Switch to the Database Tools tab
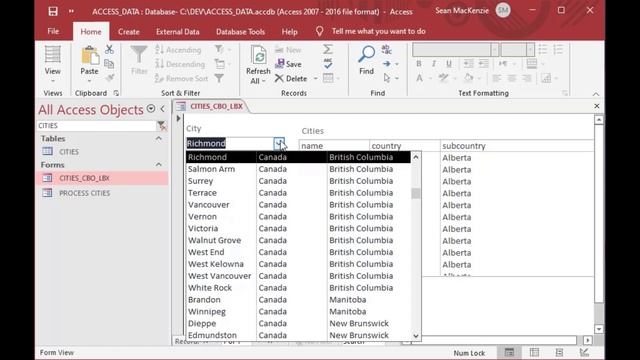 point(240,31)
